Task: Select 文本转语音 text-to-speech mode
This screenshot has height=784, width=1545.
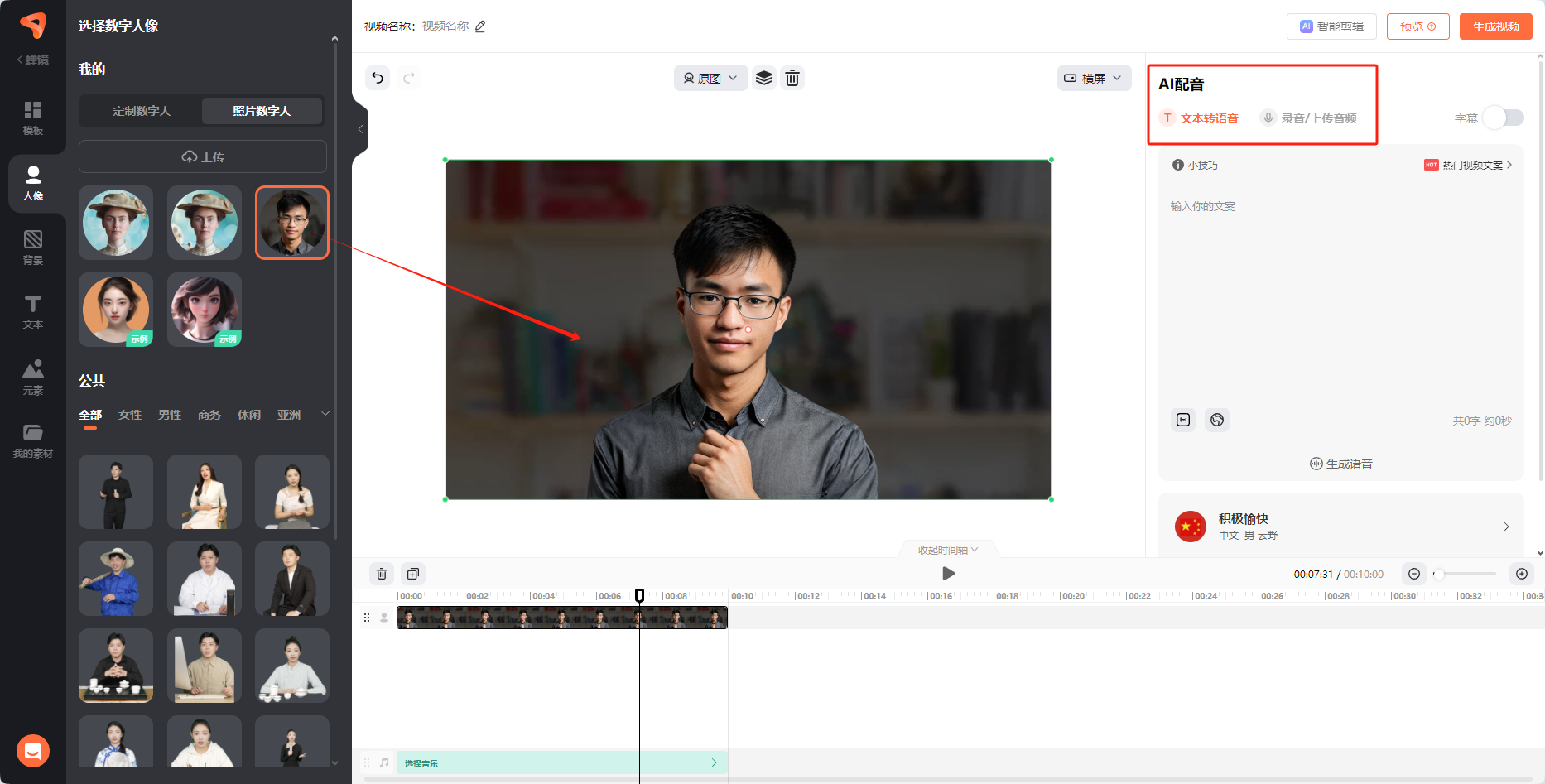Action: (1199, 118)
